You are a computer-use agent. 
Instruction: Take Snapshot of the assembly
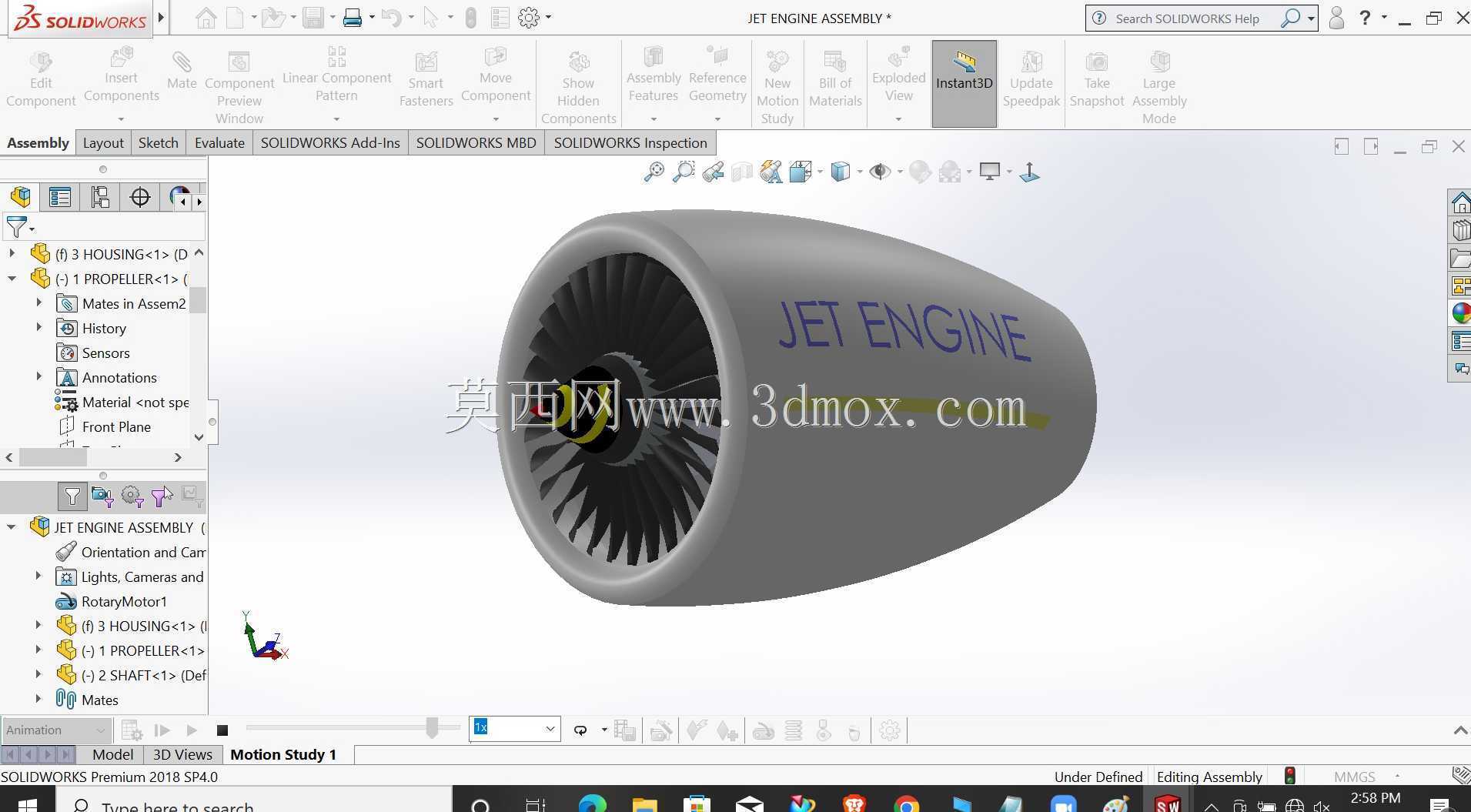pos(1097,79)
